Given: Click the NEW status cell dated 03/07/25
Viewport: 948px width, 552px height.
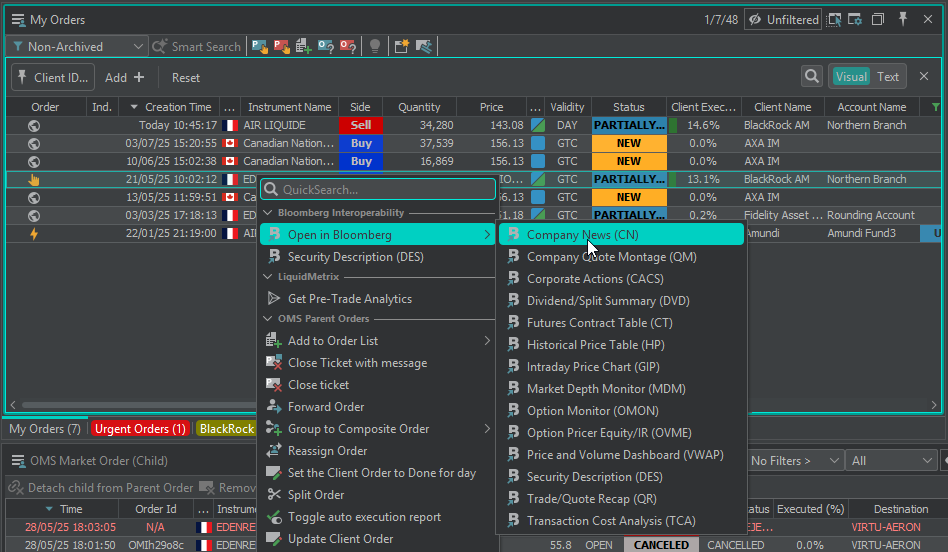Looking at the screenshot, I should (x=629, y=143).
